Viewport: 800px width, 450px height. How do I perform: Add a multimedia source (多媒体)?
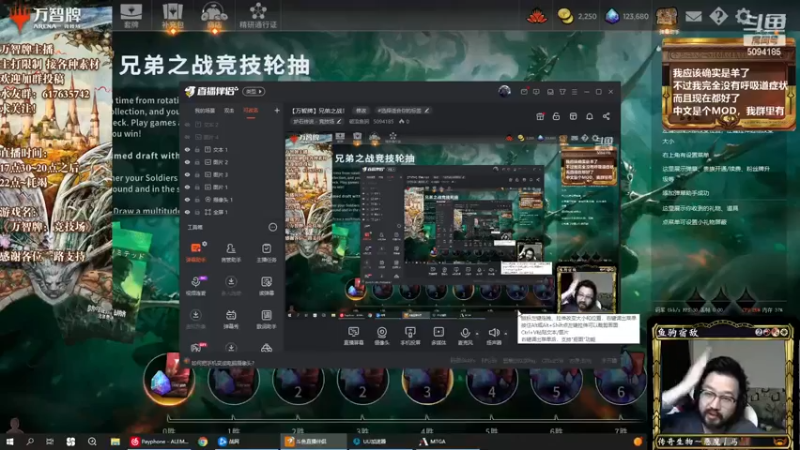click(x=438, y=336)
